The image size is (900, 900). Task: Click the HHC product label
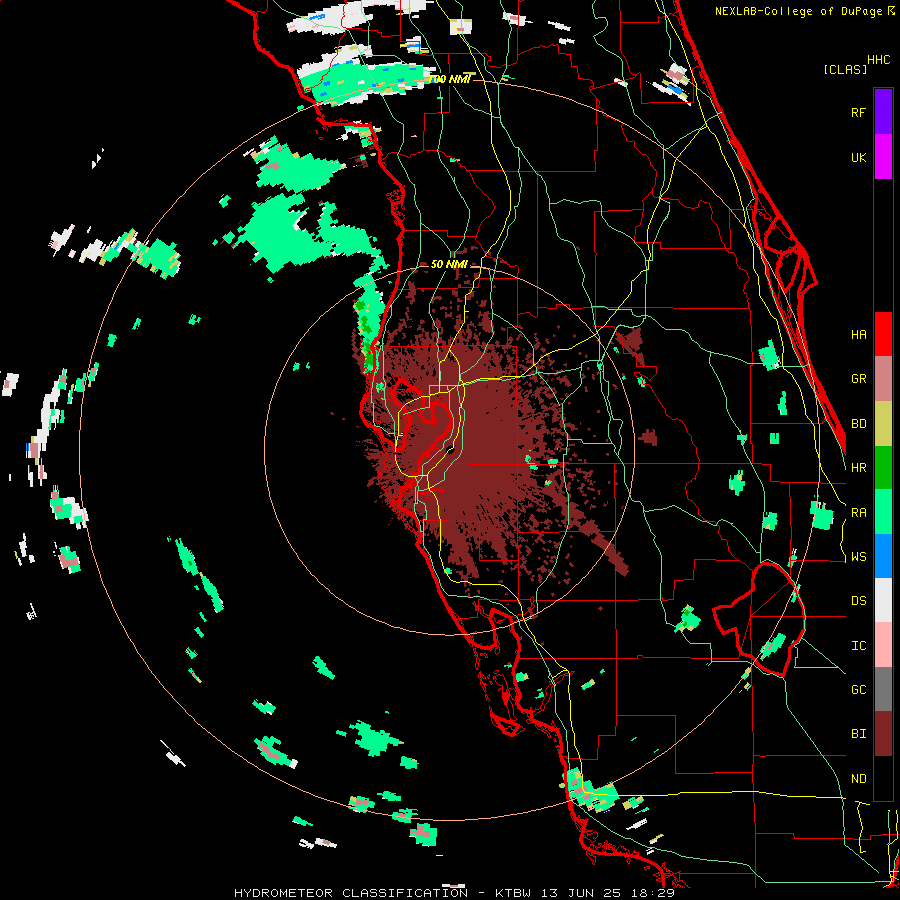pyautogui.click(x=879, y=60)
